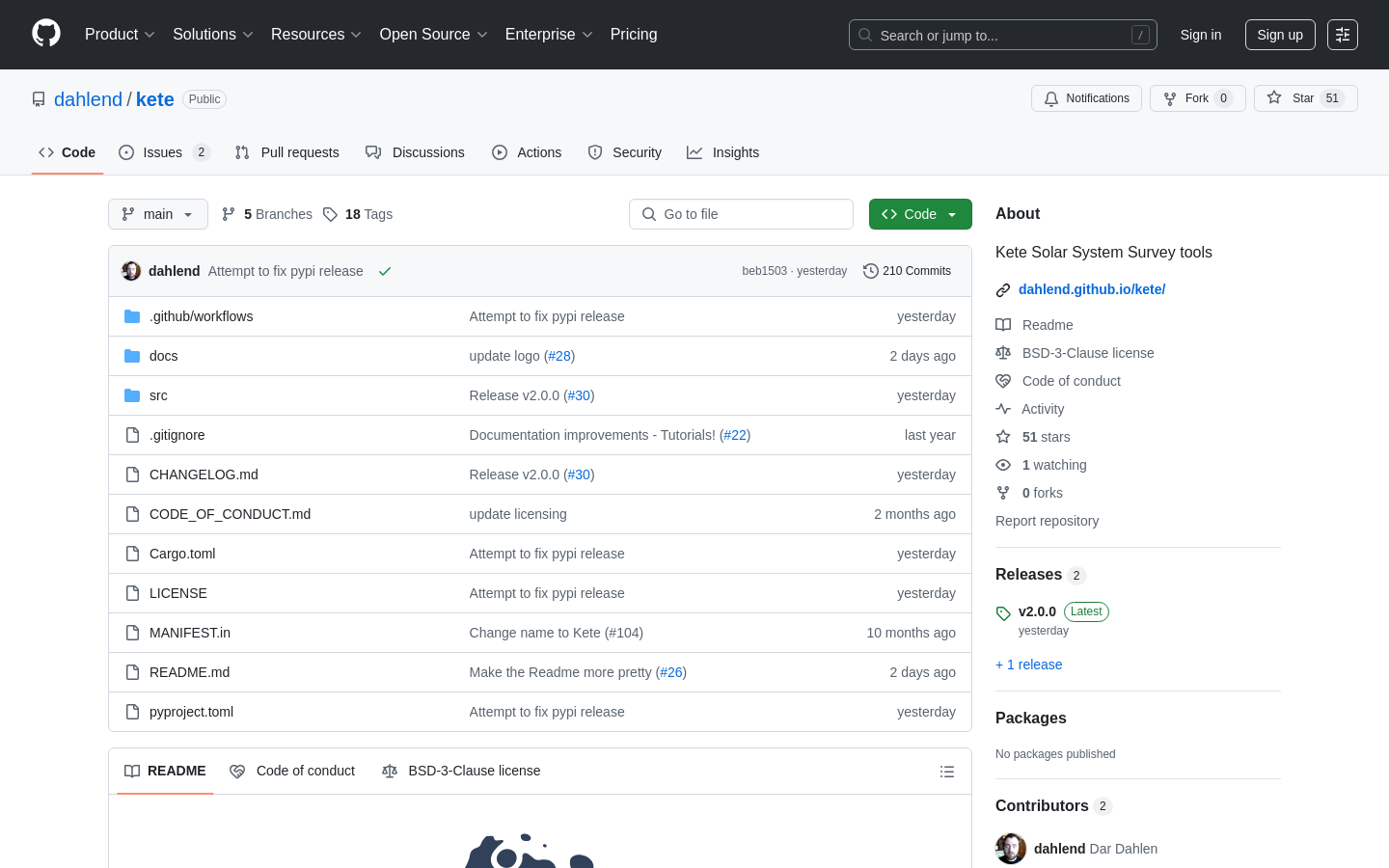Open the kete repository name link
The height and width of the screenshot is (868, 1389).
(155, 99)
